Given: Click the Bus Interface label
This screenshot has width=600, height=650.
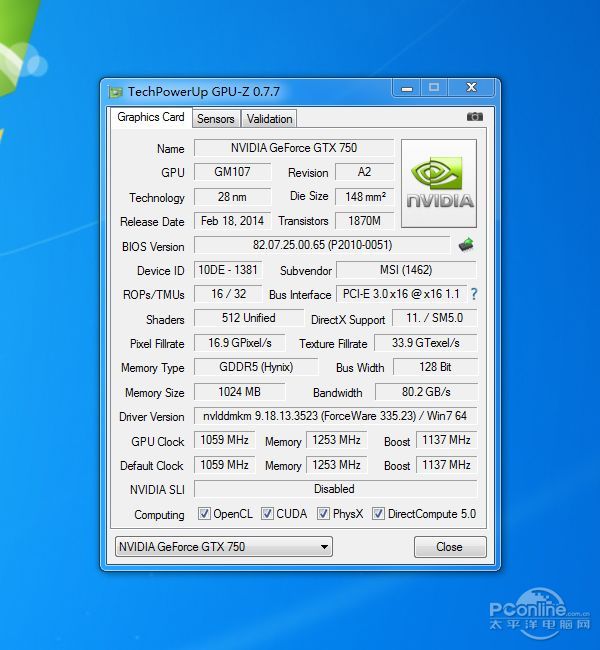Looking at the screenshot, I should click(300, 295).
